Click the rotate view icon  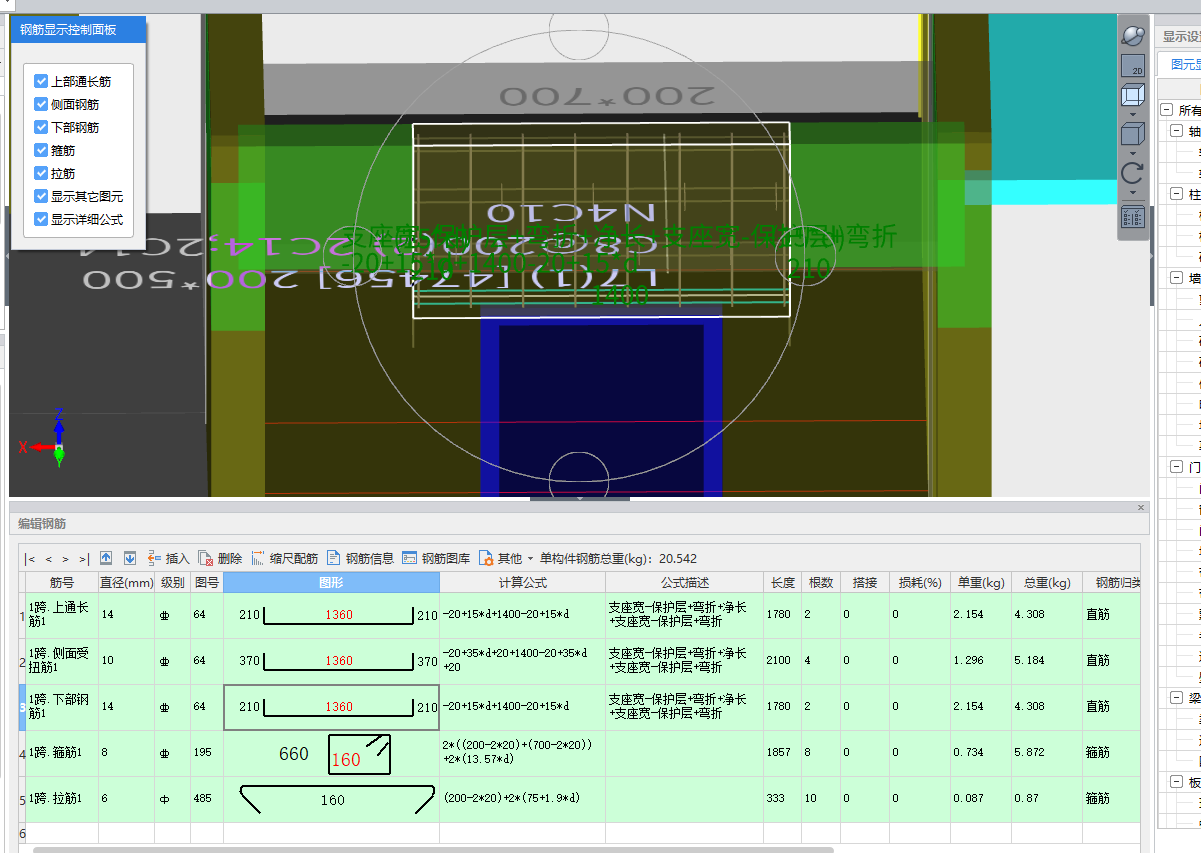point(1132,174)
